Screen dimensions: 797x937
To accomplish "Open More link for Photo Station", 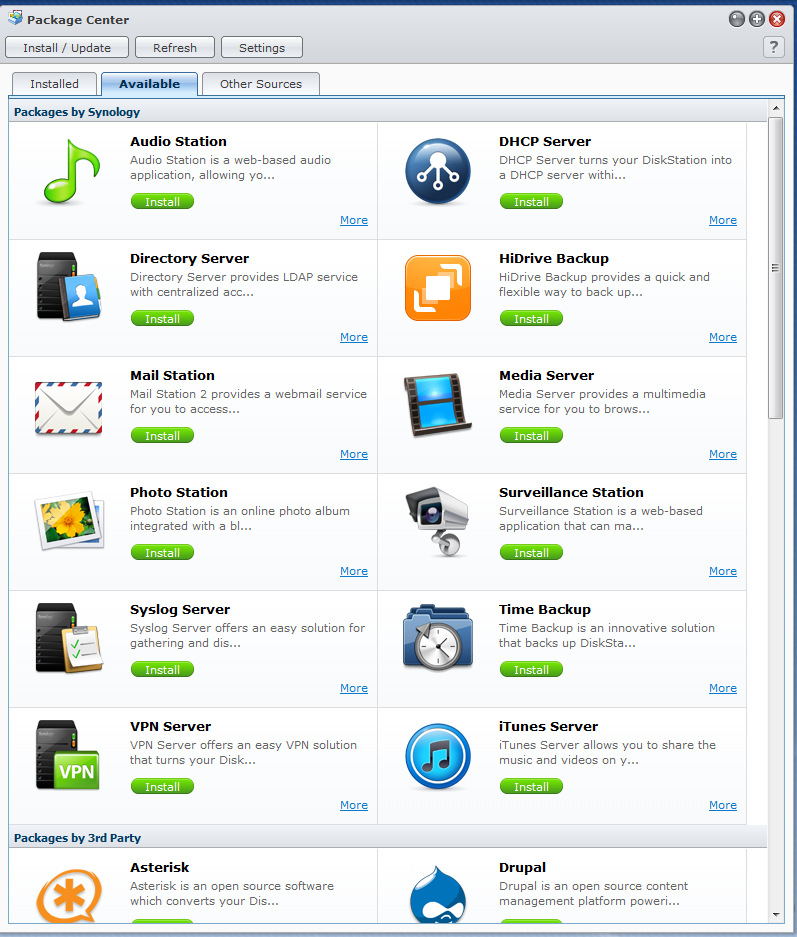I will click(x=354, y=571).
